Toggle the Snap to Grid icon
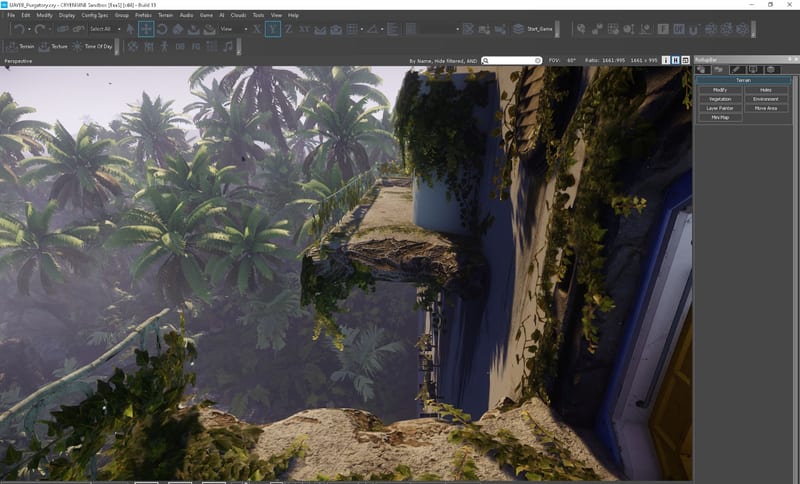 coord(352,29)
